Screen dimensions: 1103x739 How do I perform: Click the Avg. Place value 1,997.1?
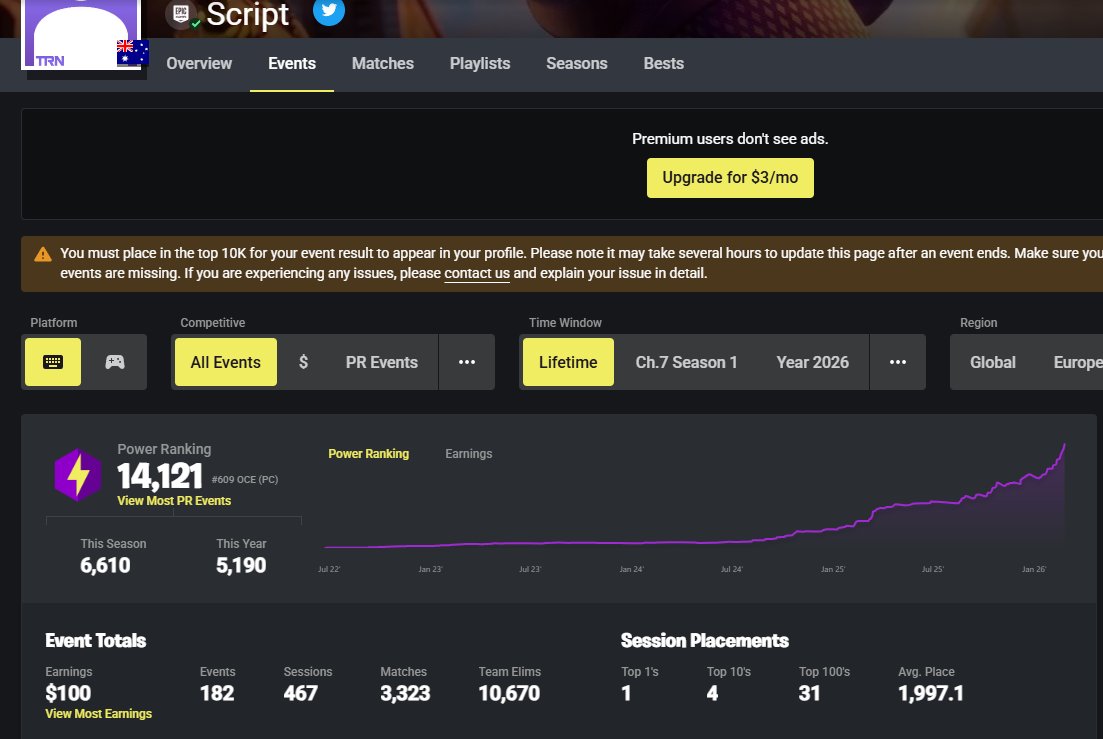point(931,693)
